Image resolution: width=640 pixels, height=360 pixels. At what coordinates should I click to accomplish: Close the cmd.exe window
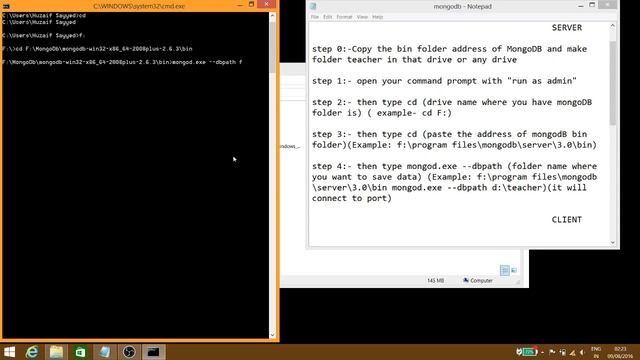pyautogui.click(x=267, y=4)
